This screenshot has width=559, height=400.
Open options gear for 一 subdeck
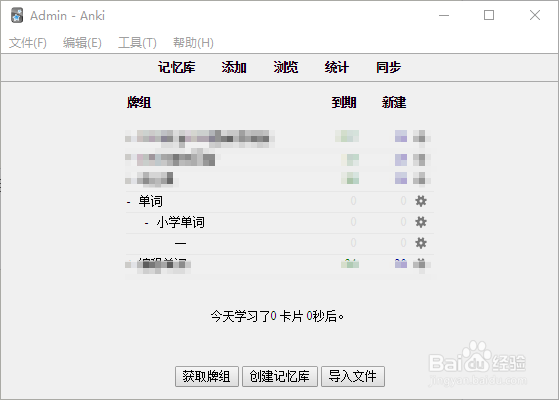(421, 243)
